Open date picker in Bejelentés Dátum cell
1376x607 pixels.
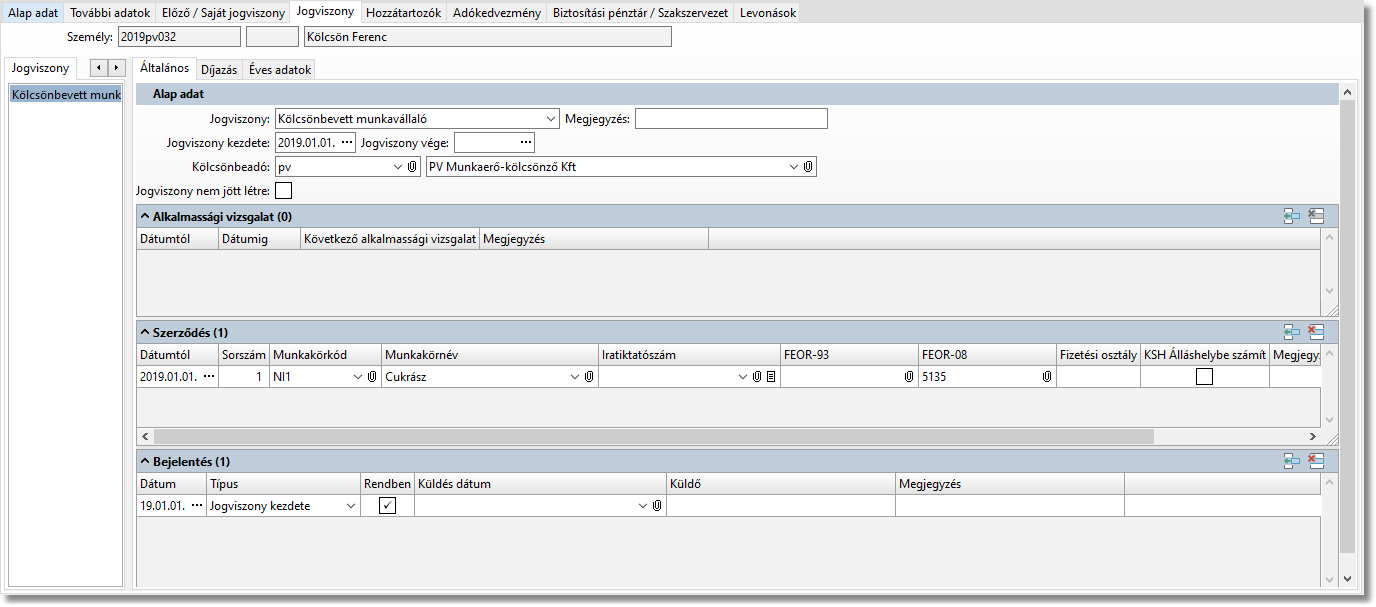pyautogui.click(x=197, y=506)
